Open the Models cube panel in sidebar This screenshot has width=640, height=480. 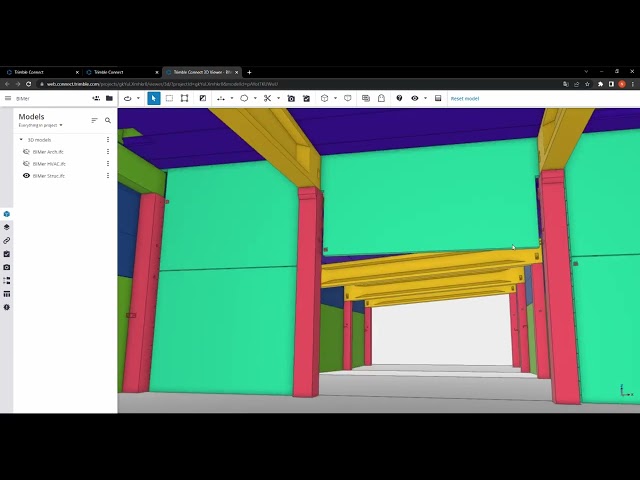(x=7, y=214)
